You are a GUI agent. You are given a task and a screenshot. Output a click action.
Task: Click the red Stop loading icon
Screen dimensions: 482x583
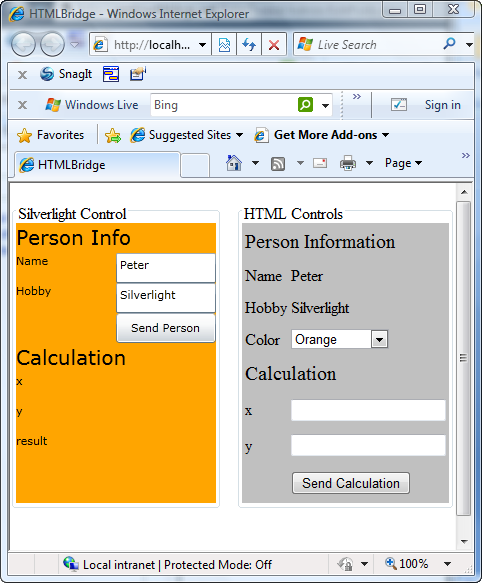[x=274, y=45]
